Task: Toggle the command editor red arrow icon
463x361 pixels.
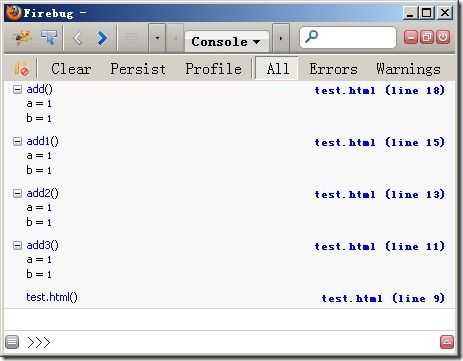Action: (447, 342)
